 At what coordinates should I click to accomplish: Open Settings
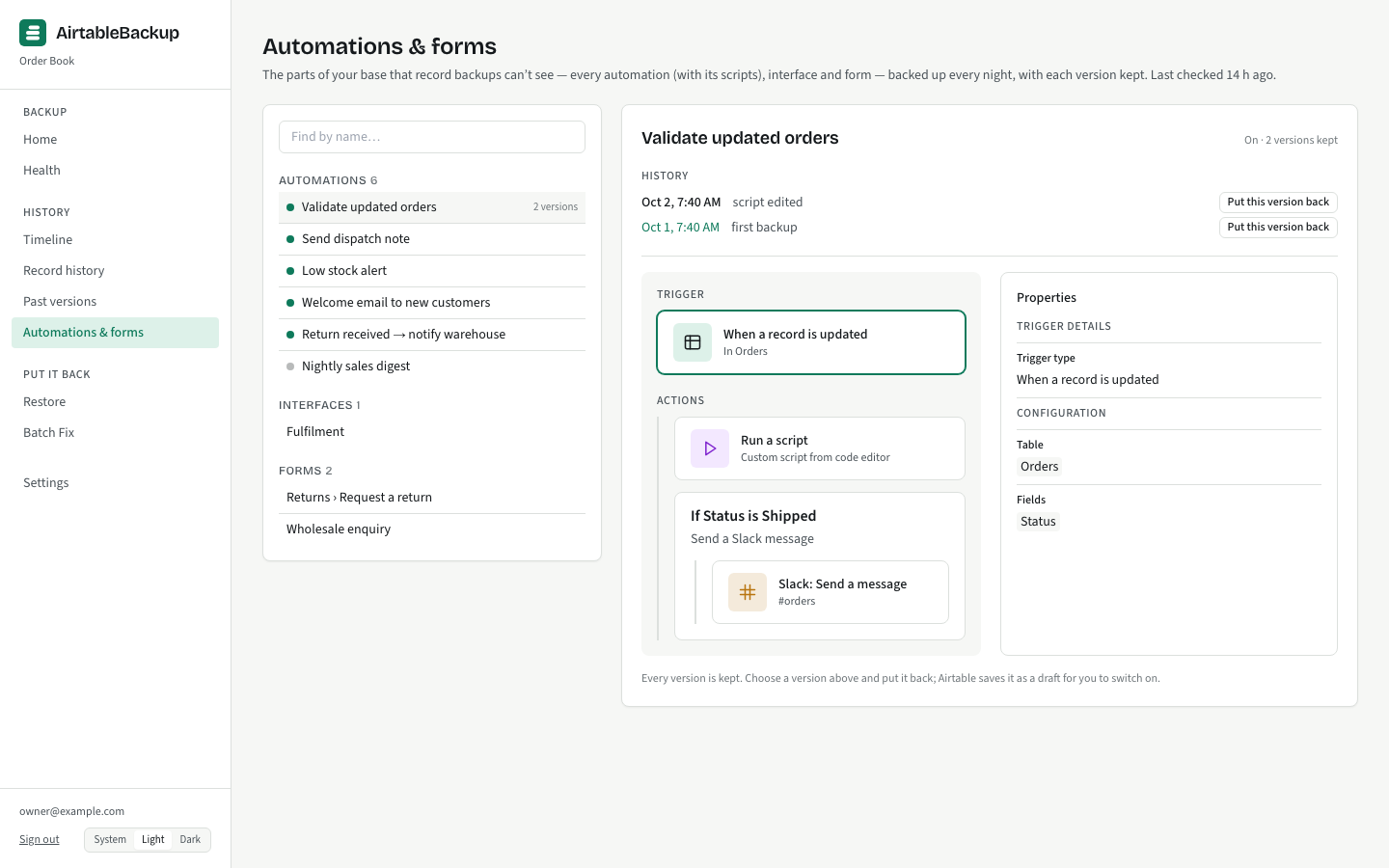point(115,483)
